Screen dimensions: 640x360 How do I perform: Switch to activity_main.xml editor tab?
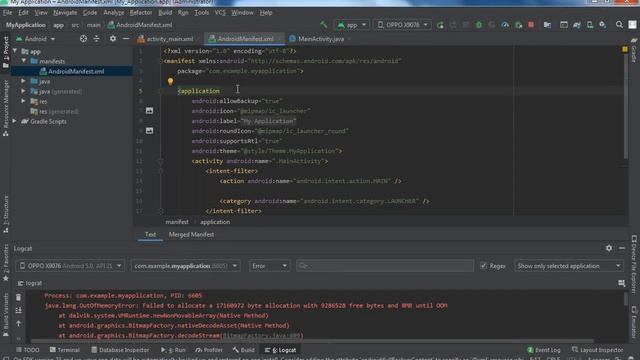169,39
